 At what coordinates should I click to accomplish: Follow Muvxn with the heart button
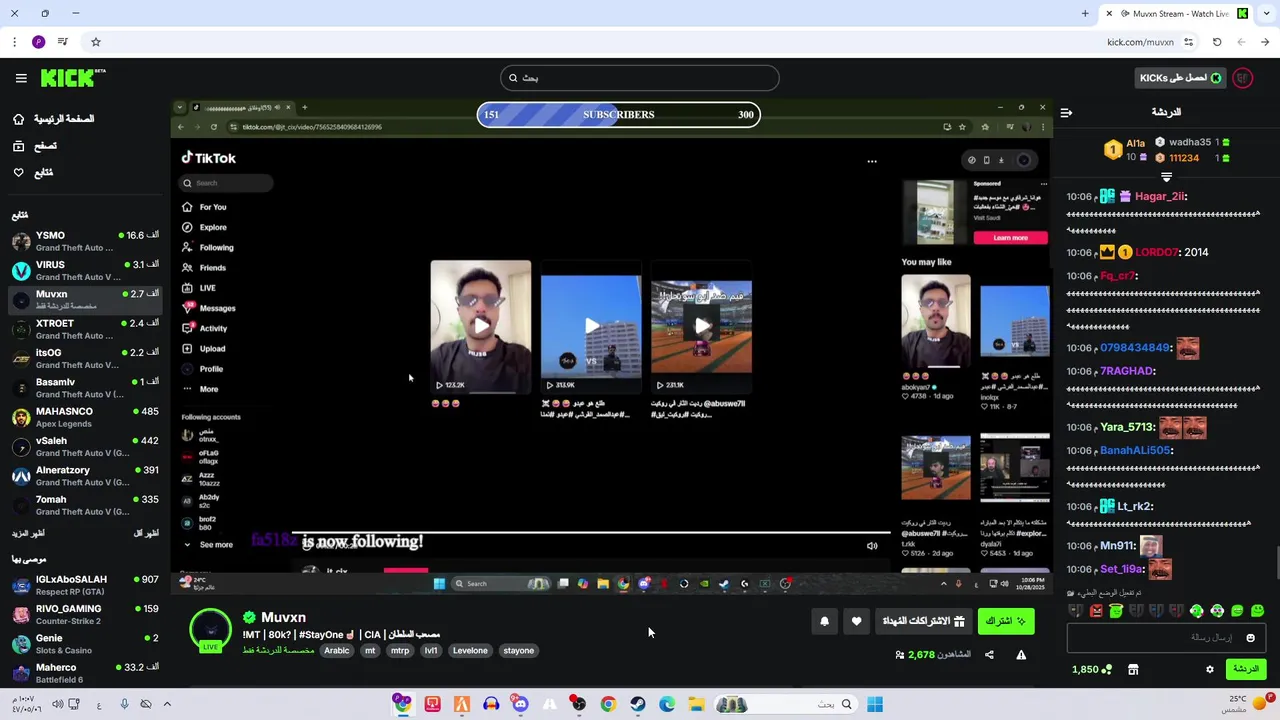click(x=856, y=621)
